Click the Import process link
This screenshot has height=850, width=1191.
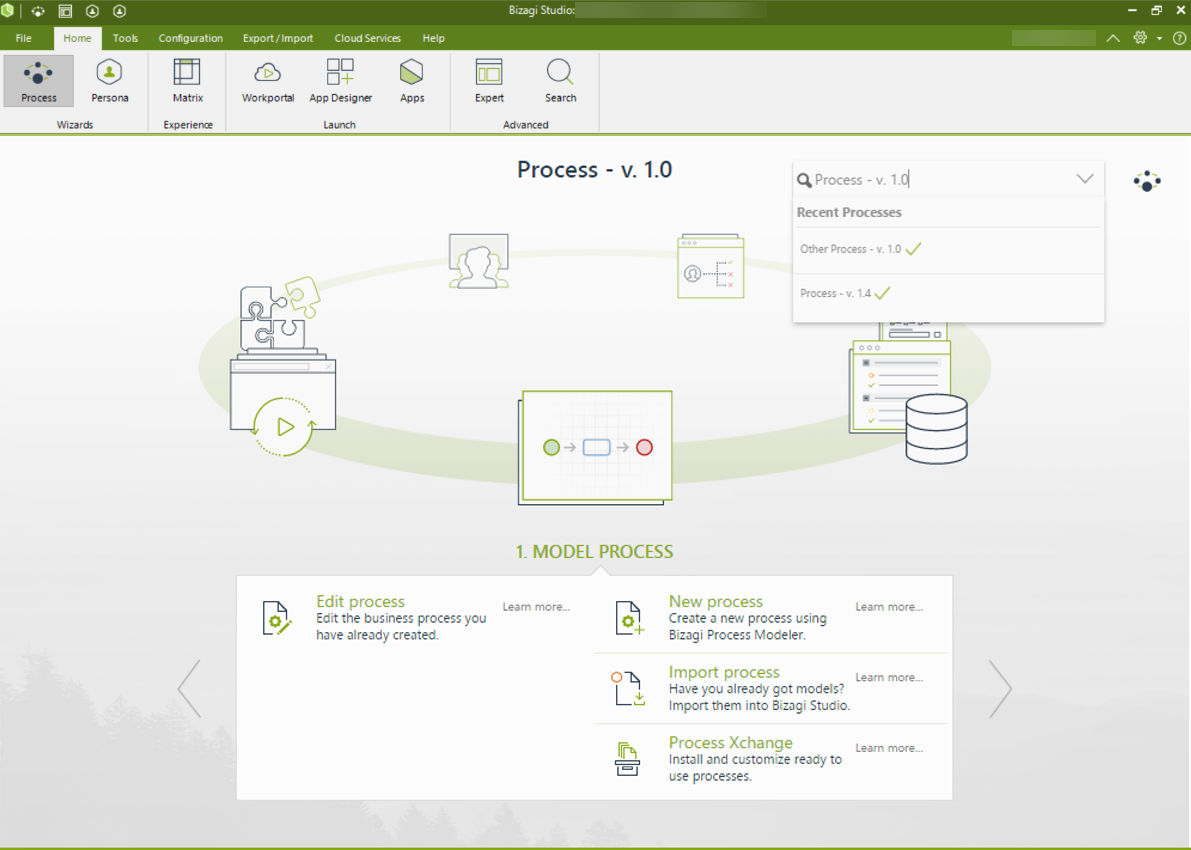[723, 672]
